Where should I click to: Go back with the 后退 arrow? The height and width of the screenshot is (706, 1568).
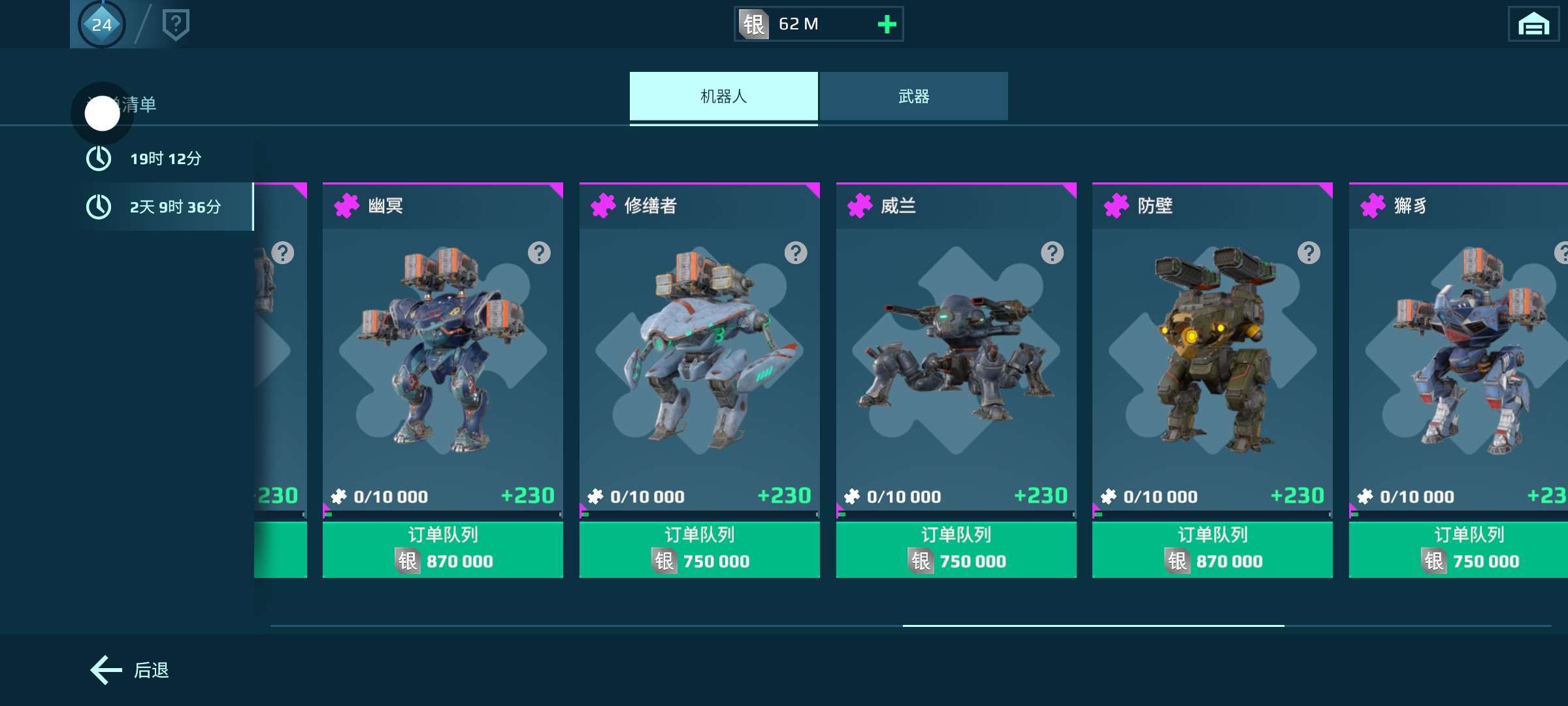click(129, 670)
